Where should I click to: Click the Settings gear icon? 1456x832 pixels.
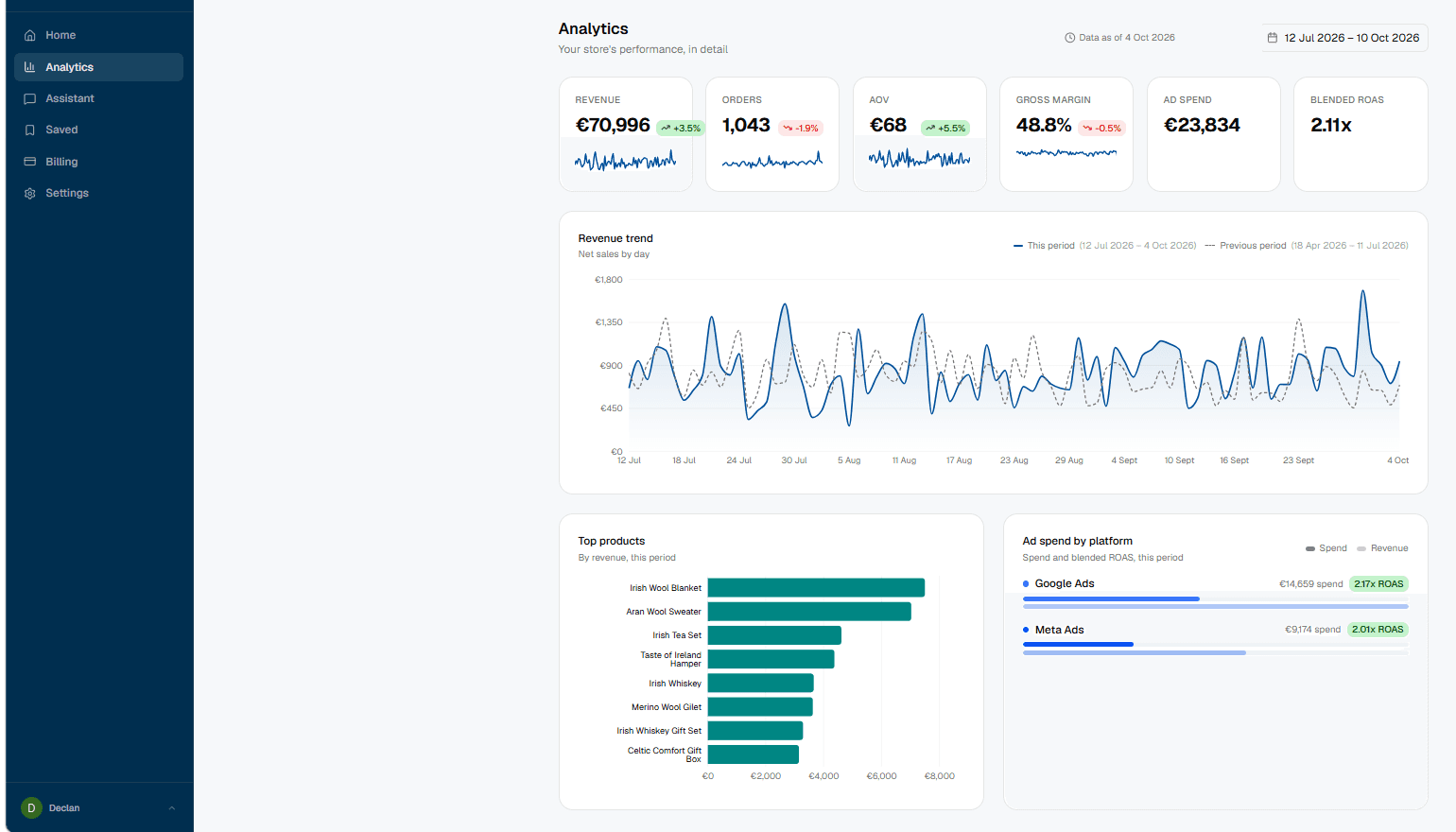click(x=29, y=193)
